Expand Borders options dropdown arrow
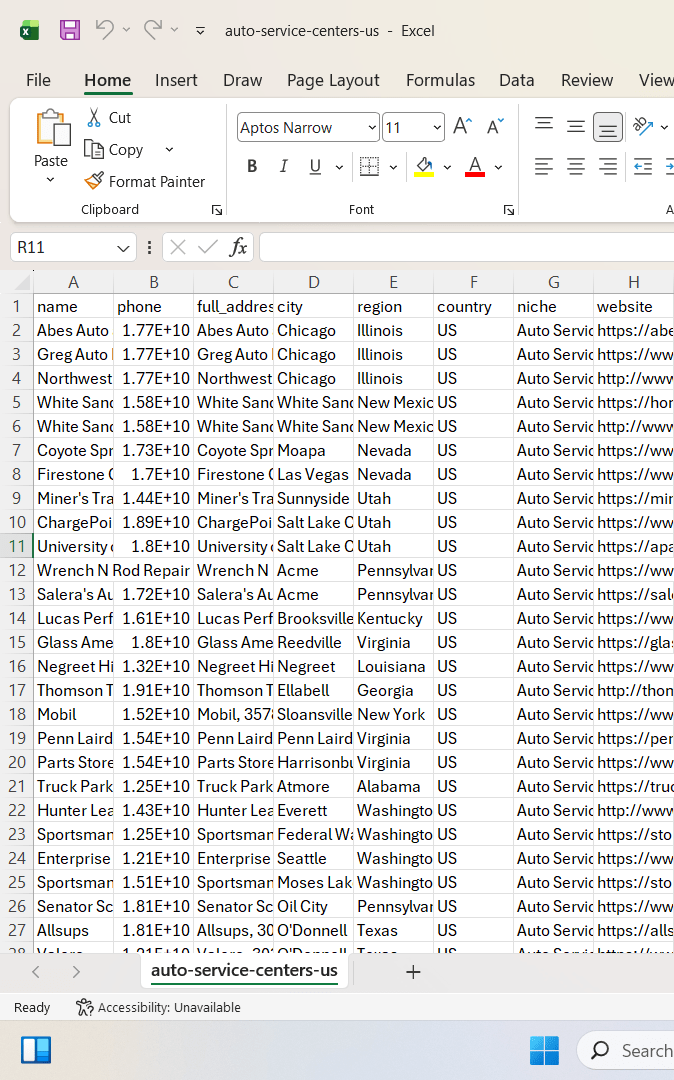 click(393, 167)
